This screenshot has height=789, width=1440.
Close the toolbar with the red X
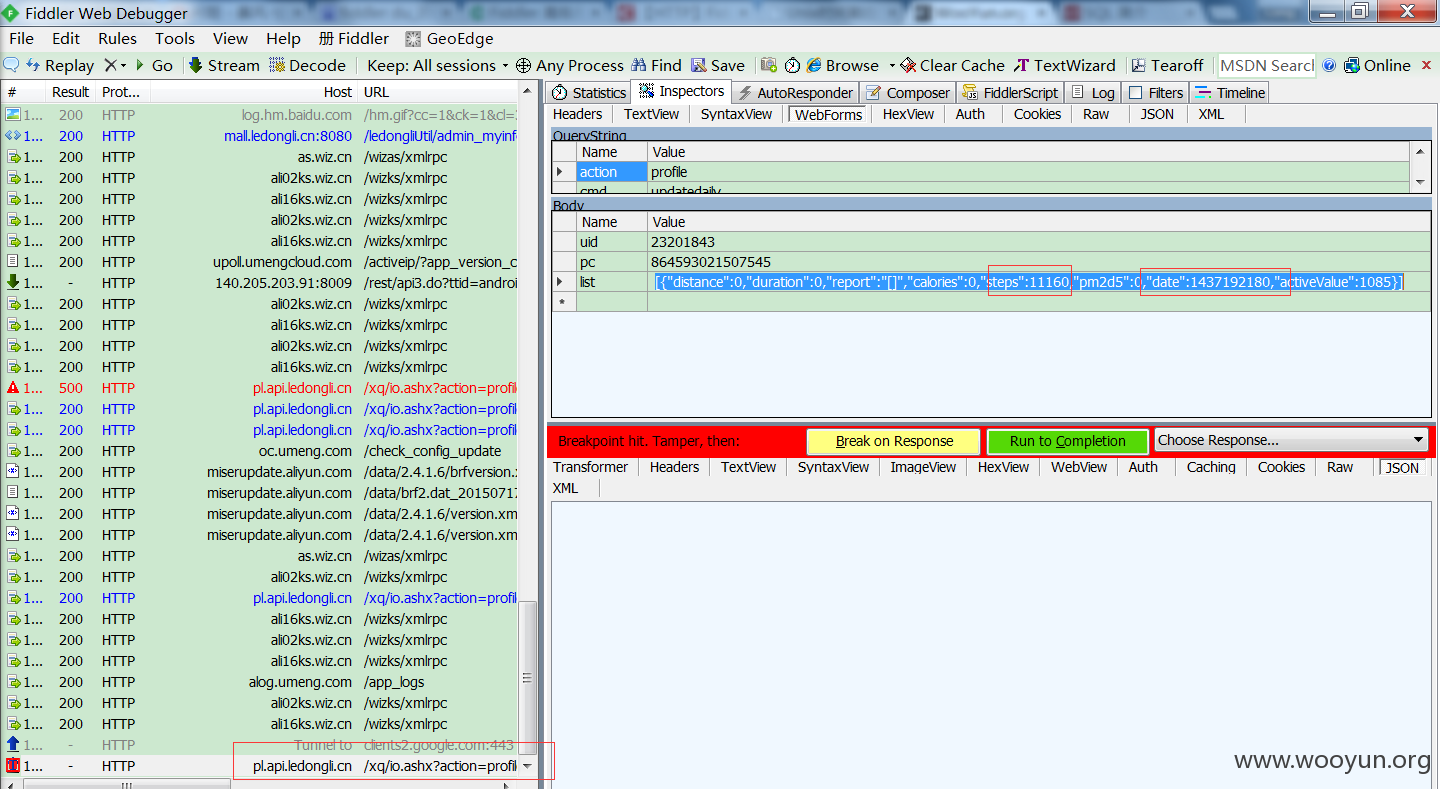[1427, 65]
